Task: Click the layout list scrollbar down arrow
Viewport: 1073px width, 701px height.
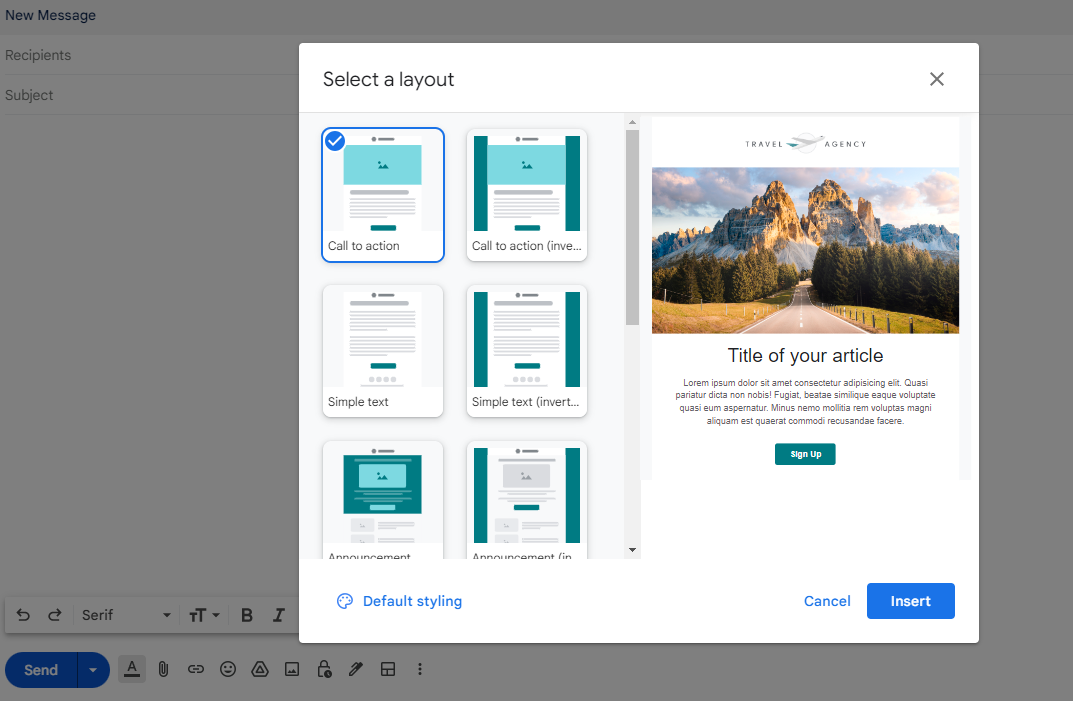Action: tap(632, 550)
